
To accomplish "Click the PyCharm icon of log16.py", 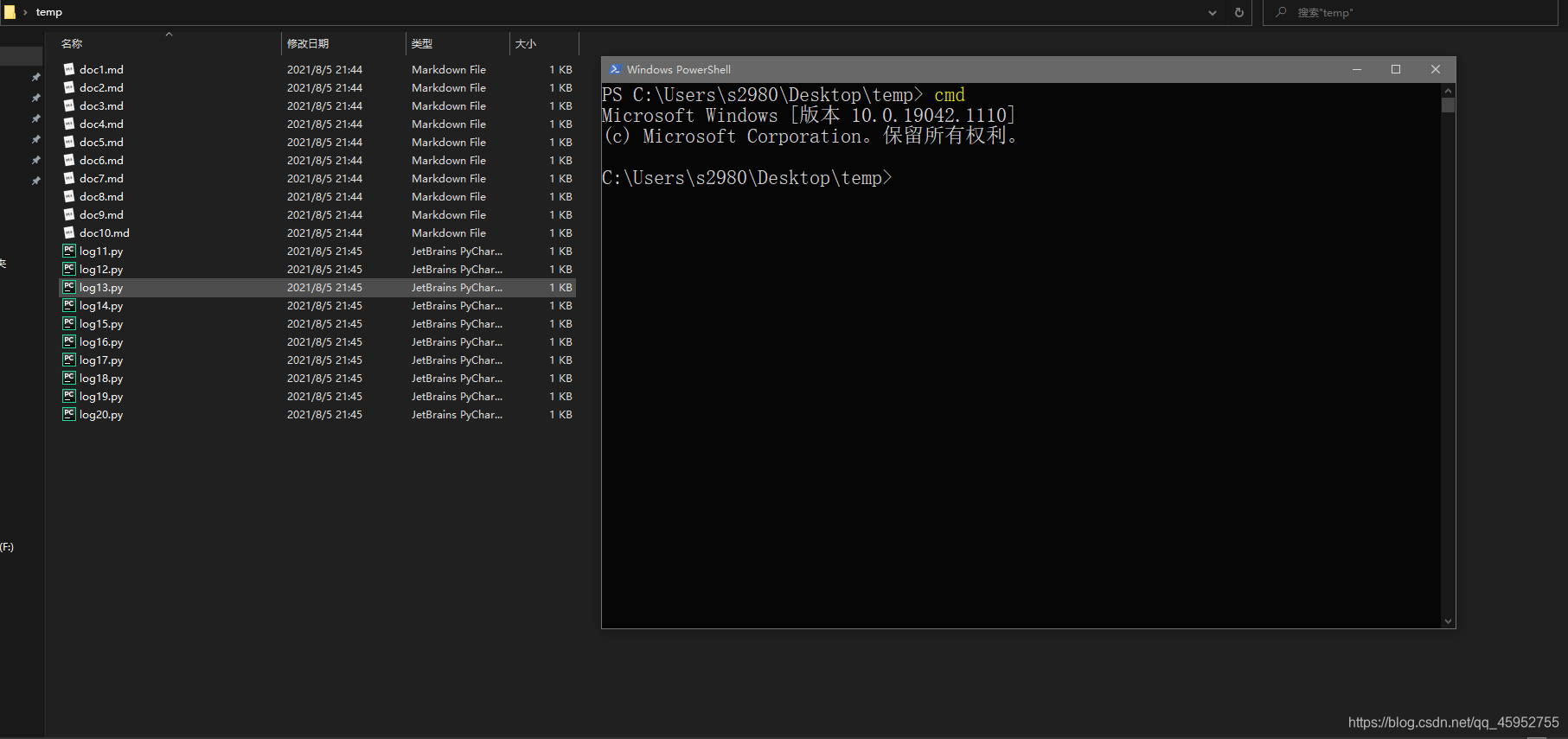I will pyautogui.click(x=69, y=341).
